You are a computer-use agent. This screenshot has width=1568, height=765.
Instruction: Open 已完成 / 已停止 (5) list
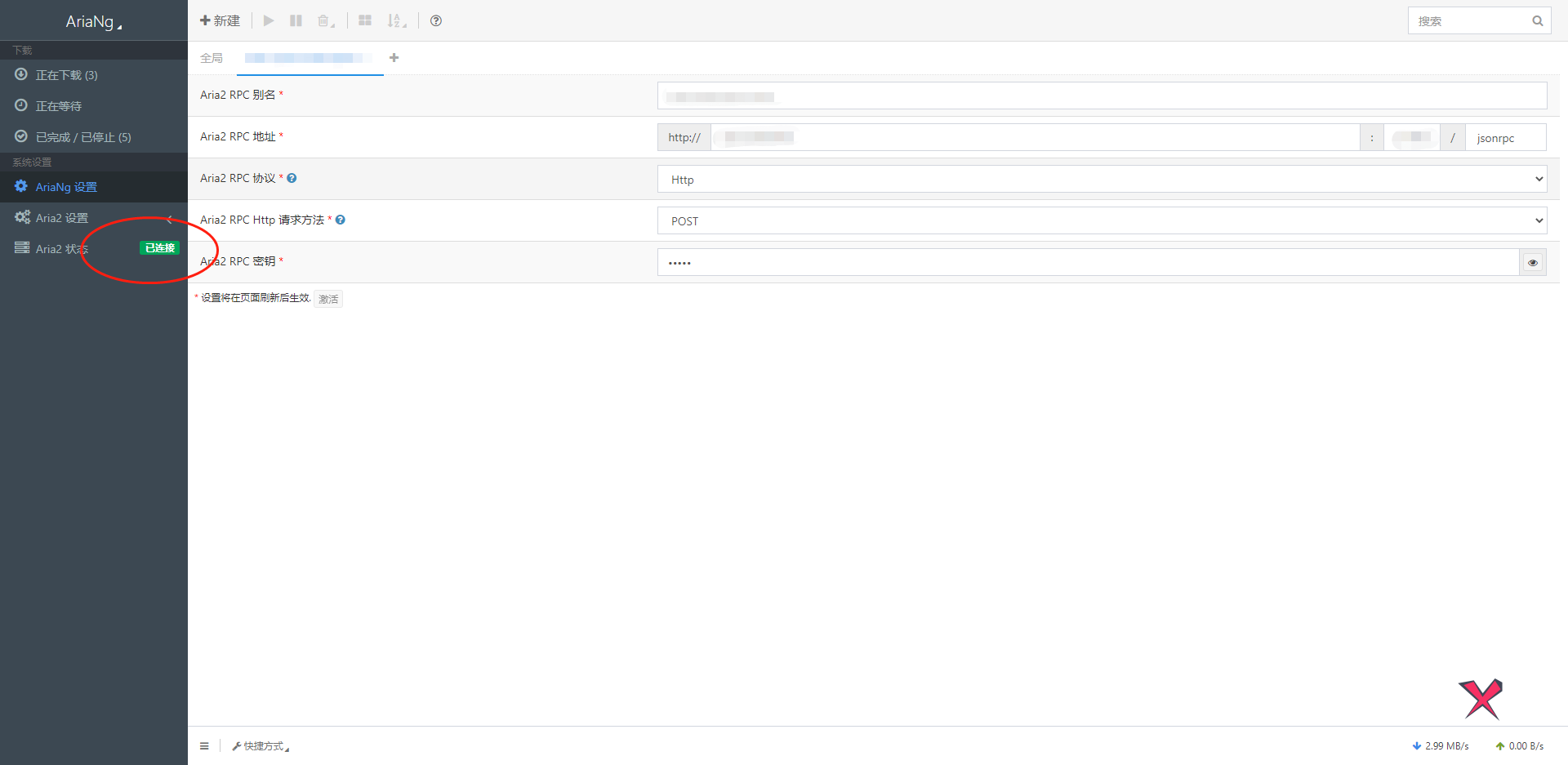[94, 136]
